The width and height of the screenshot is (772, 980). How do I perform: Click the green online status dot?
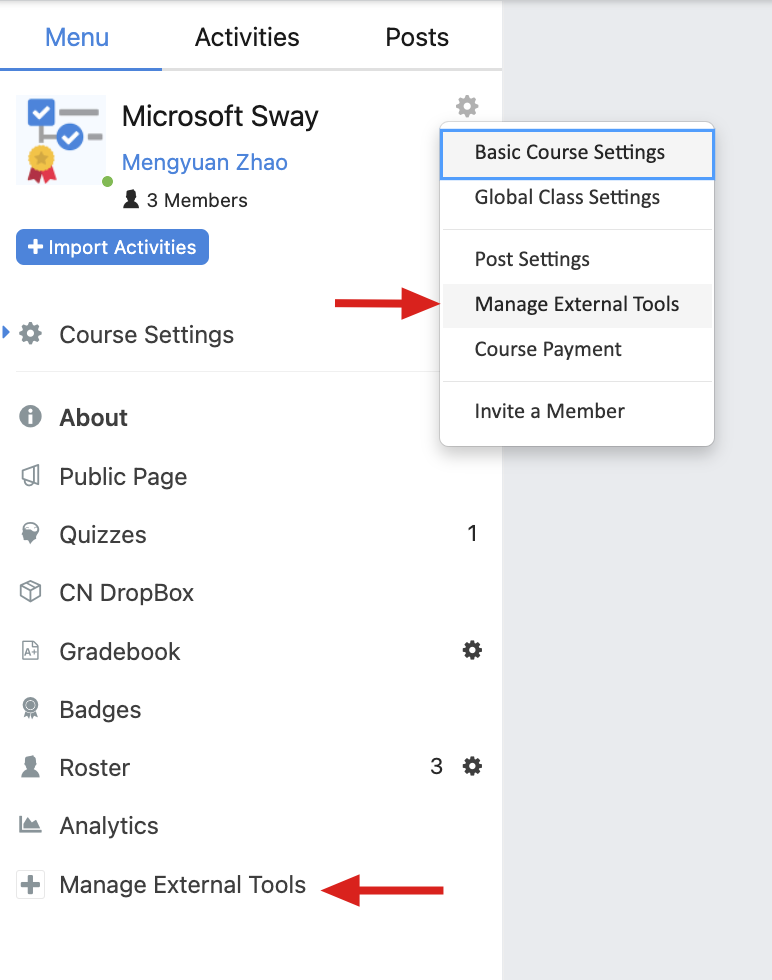pyautogui.click(x=108, y=182)
